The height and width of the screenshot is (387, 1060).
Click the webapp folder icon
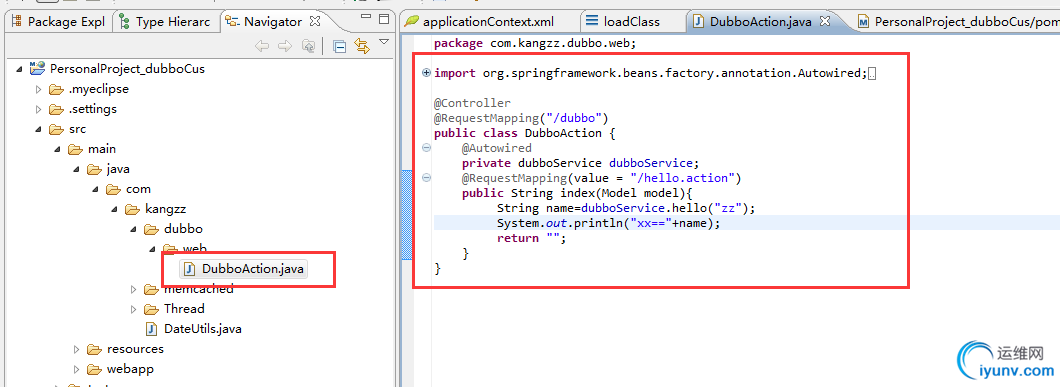[95, 369]
